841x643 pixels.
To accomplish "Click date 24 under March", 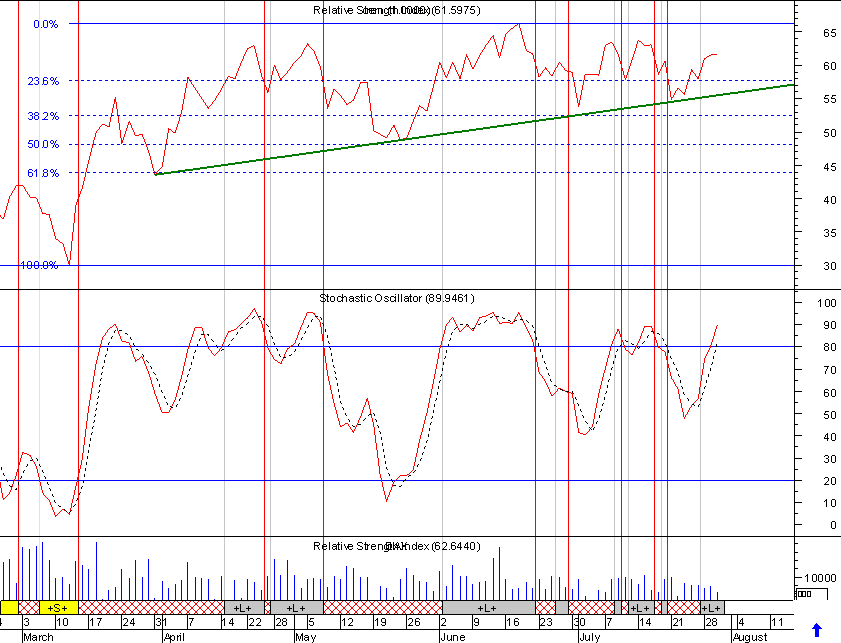I will pyautogui.click(x=129, y=622).
